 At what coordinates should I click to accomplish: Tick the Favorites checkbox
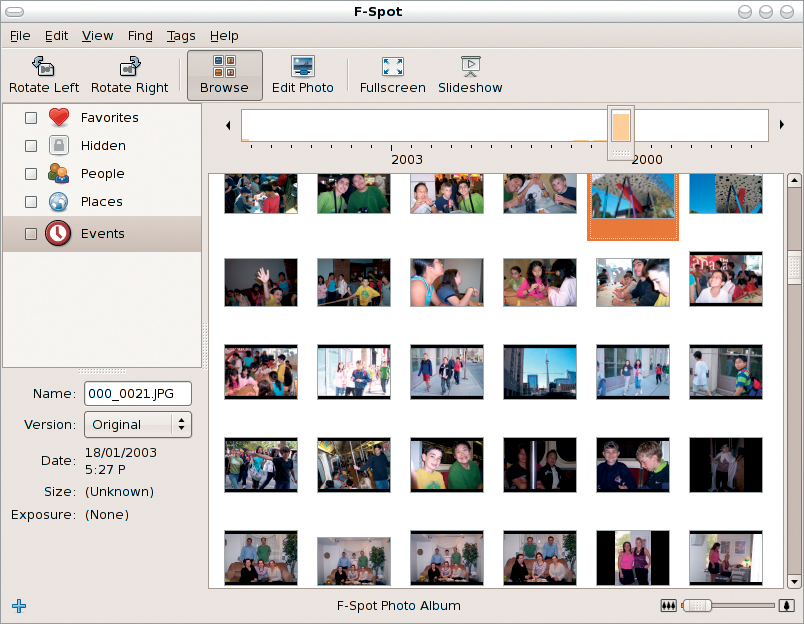click(x=31, y=118)
